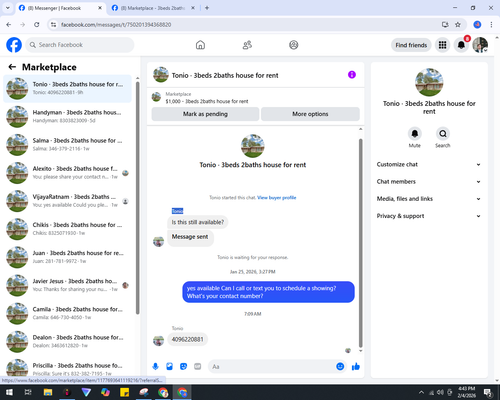The image size is (500, 400).
Task: Open the VijayaRatnam conversation
Action: (x=67, y=201)
